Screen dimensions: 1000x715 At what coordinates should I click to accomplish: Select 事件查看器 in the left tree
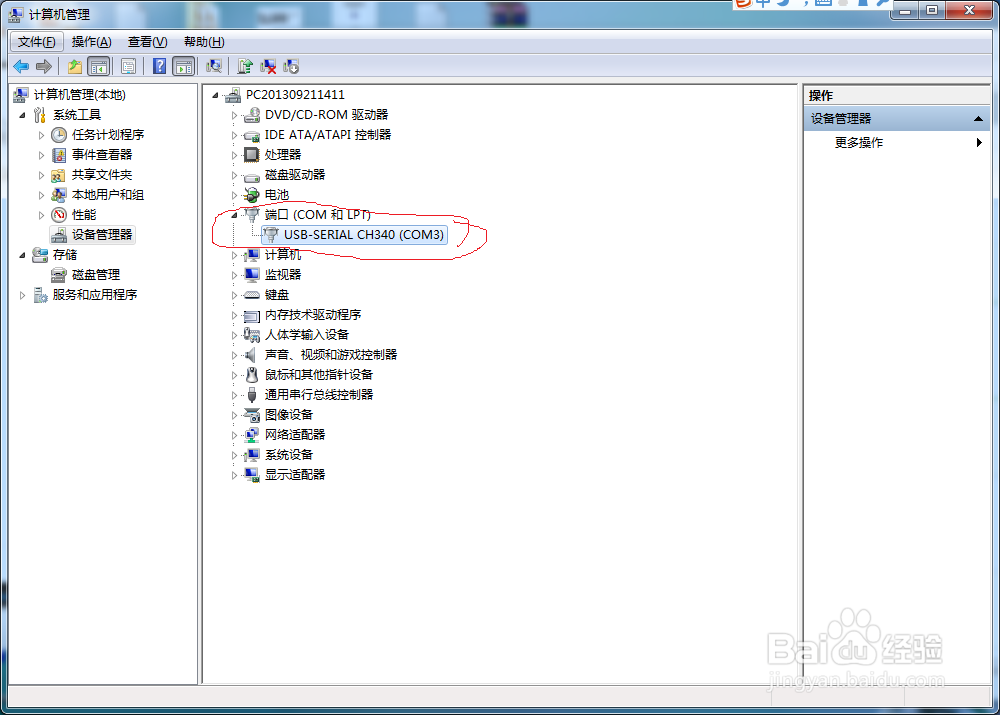click(101, 155)
